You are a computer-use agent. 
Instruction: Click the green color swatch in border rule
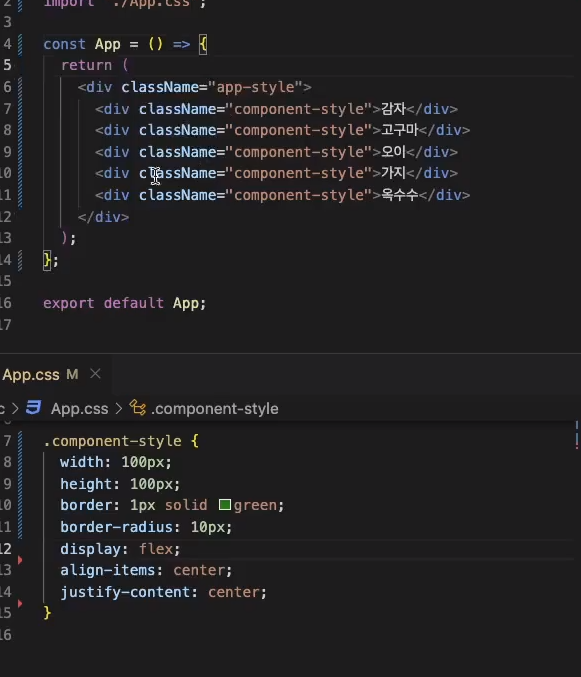tap(224, 505)
